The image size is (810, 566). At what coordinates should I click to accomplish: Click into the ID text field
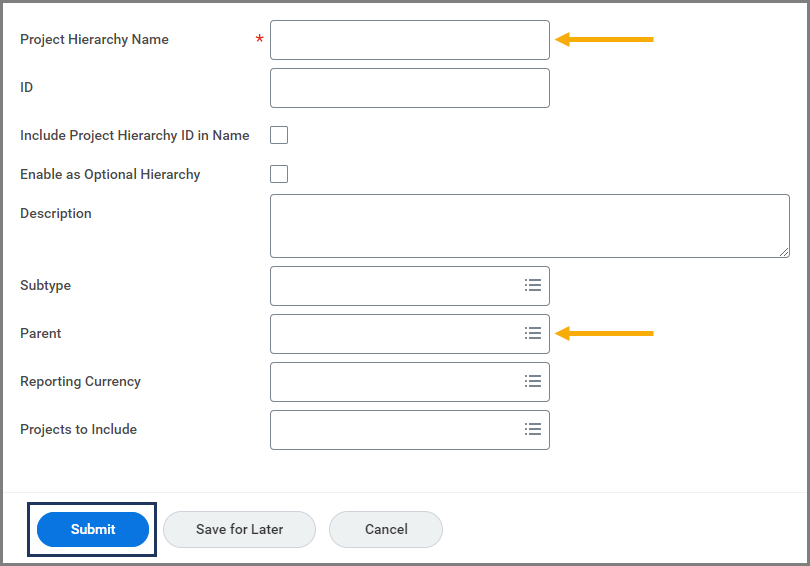click(x=409, y=88)
